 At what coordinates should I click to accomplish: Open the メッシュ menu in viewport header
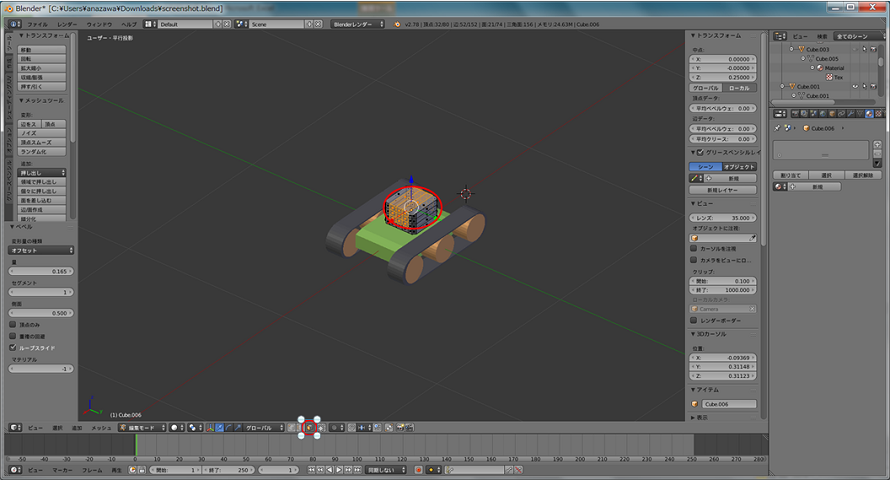[101, 427]
